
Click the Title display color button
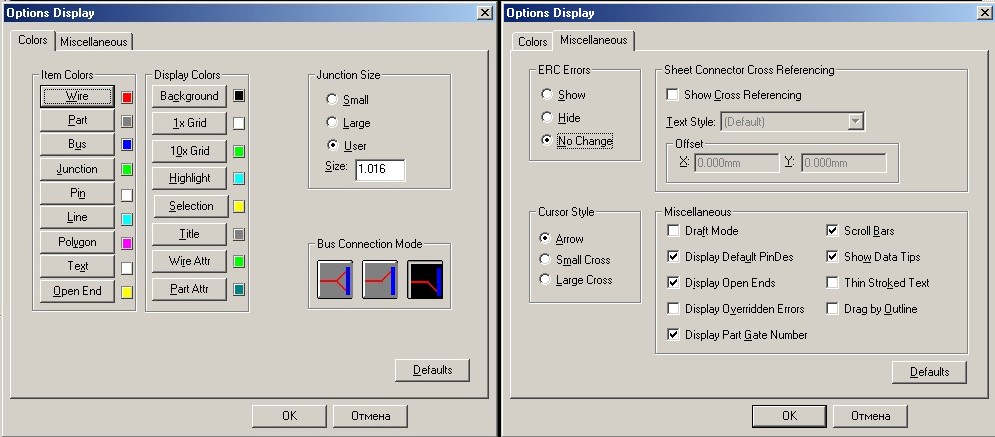tap(189, 234)
